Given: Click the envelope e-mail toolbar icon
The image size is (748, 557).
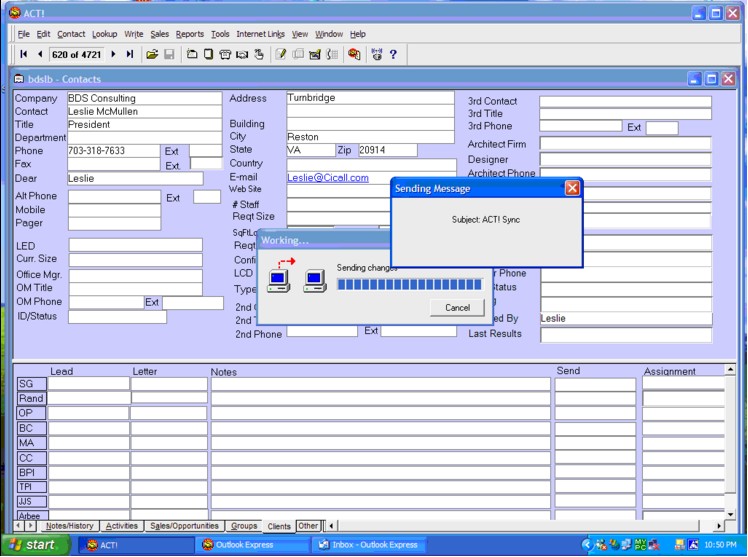Looking at the screenshot, I should coord(315,54).
